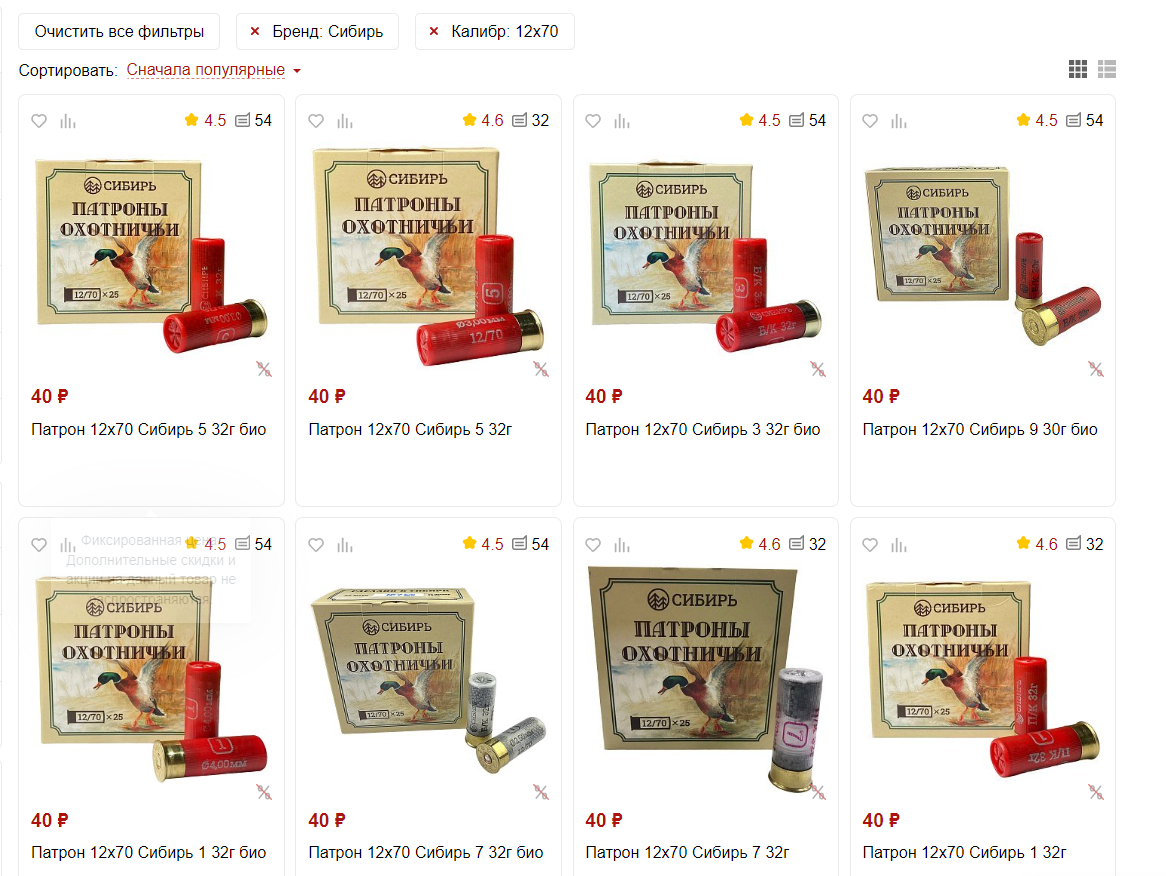Click the discount icon on Сибирь 9 30г био

point(1095,369)
